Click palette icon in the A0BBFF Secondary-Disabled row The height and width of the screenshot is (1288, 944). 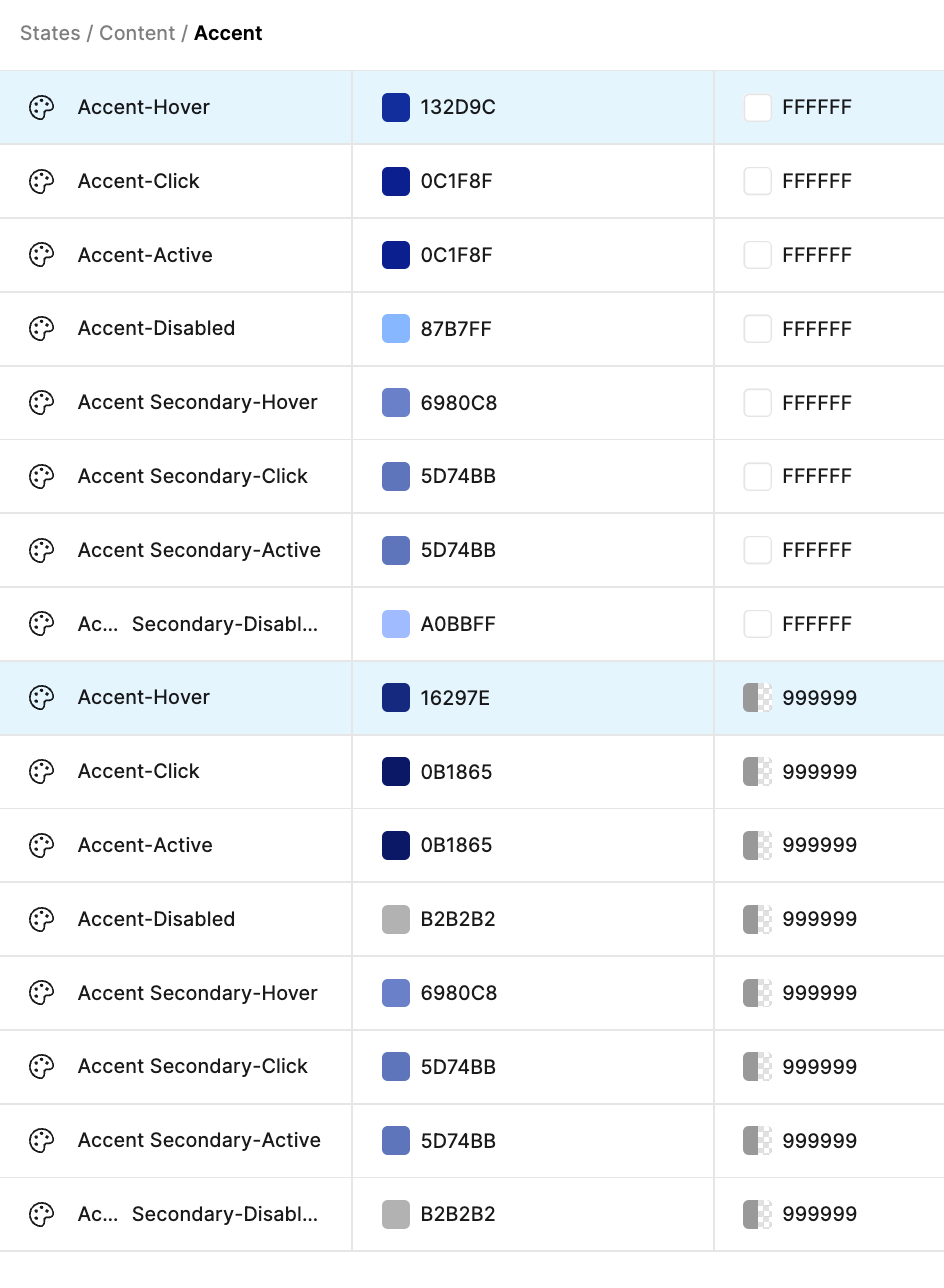pyautogui.click(x=41, y=624)
